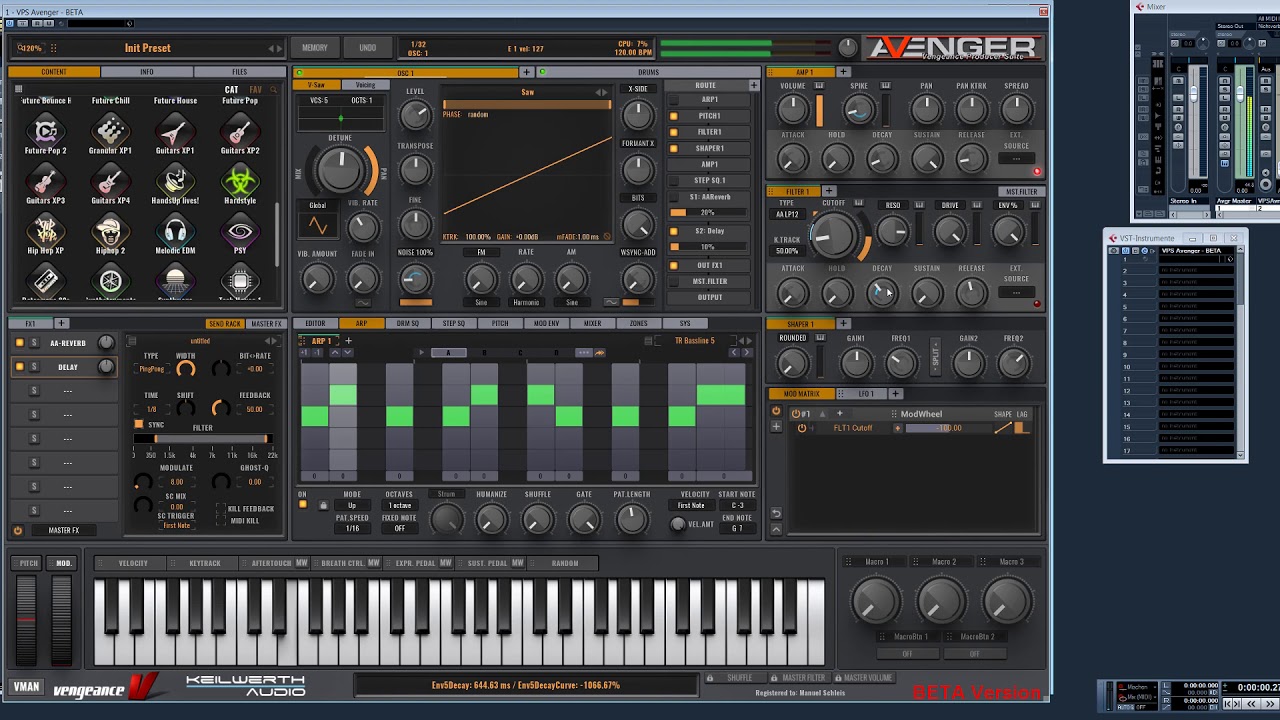Screen dimensions: 1280x720
Task: Select the Melodic EDM headphones icon
Action: pos(175,231)
